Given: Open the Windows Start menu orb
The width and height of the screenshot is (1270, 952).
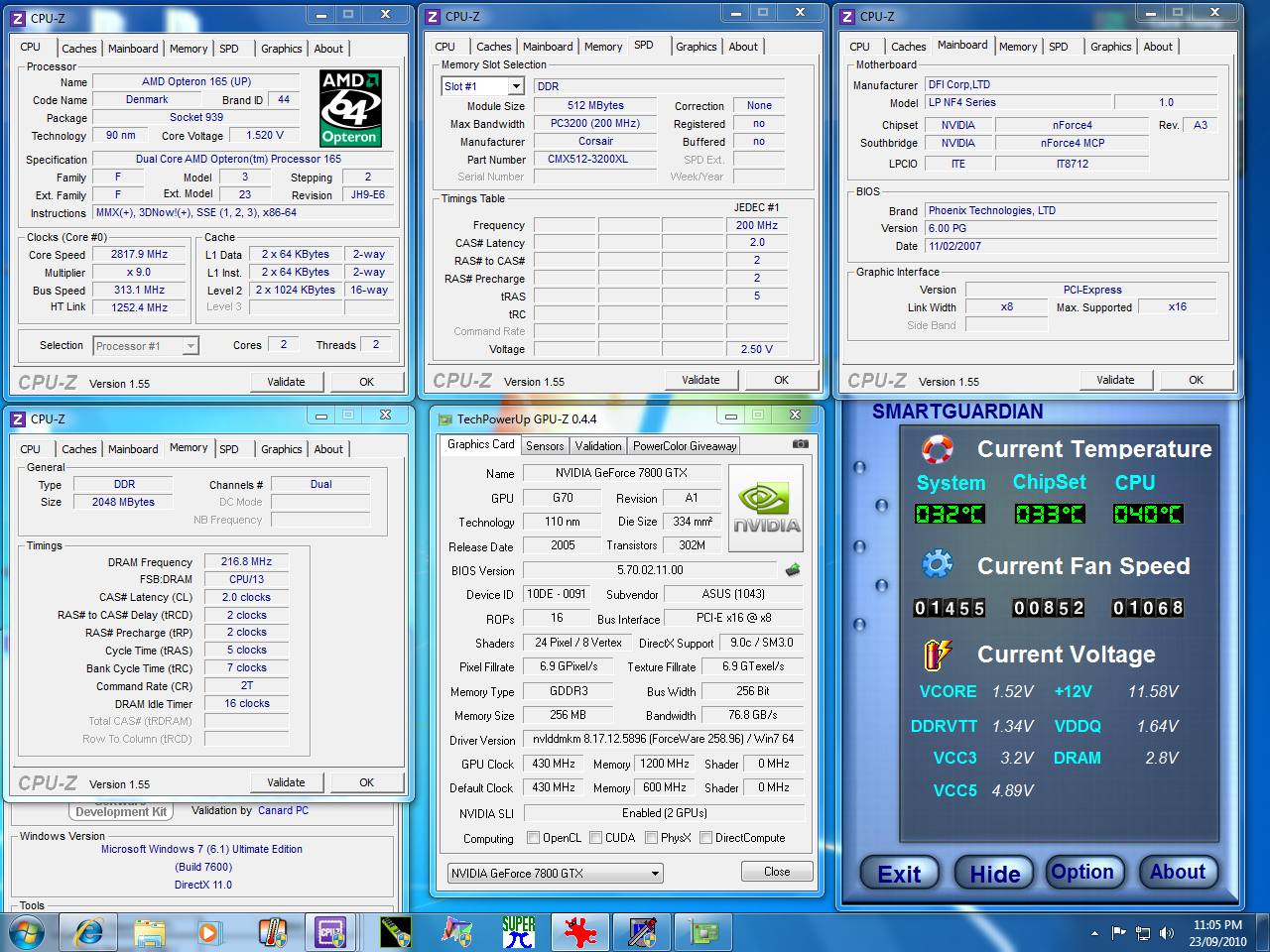Looking at the screenshot, I should point(27,933).
